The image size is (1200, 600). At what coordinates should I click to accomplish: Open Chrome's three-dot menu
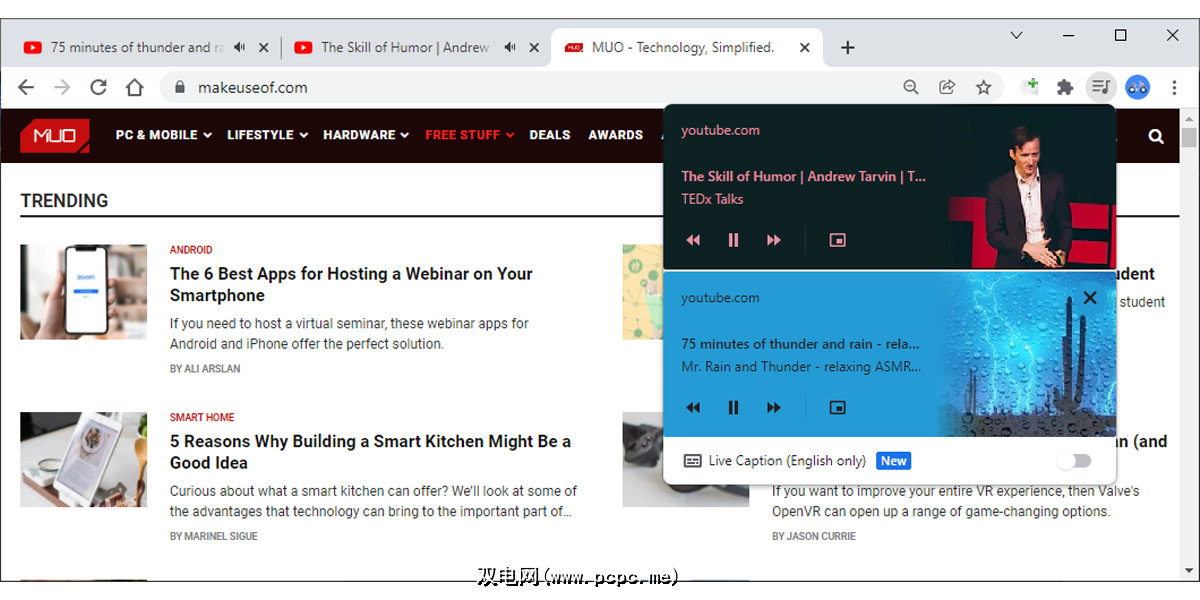point(1174,87)
